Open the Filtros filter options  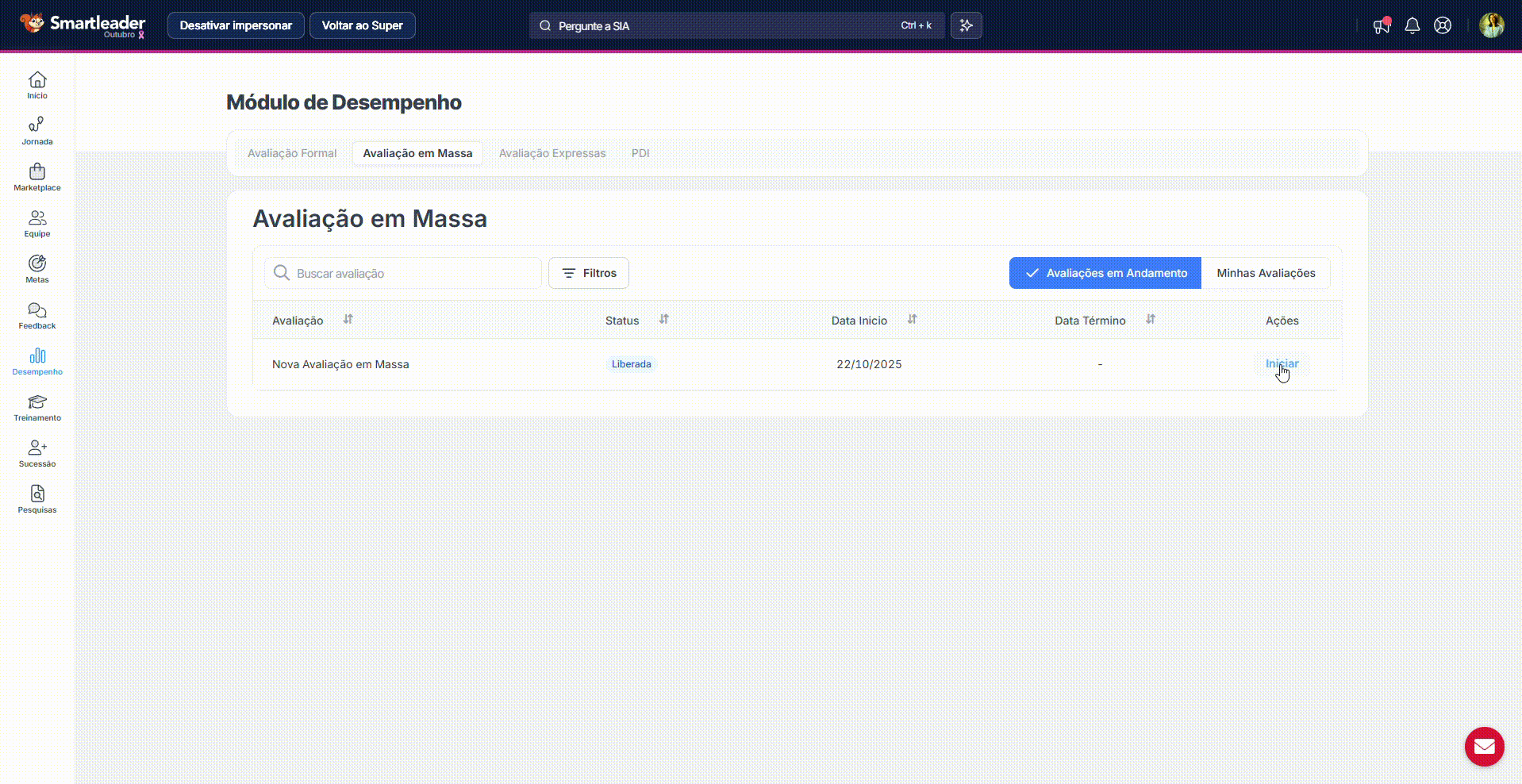(589, 273)
